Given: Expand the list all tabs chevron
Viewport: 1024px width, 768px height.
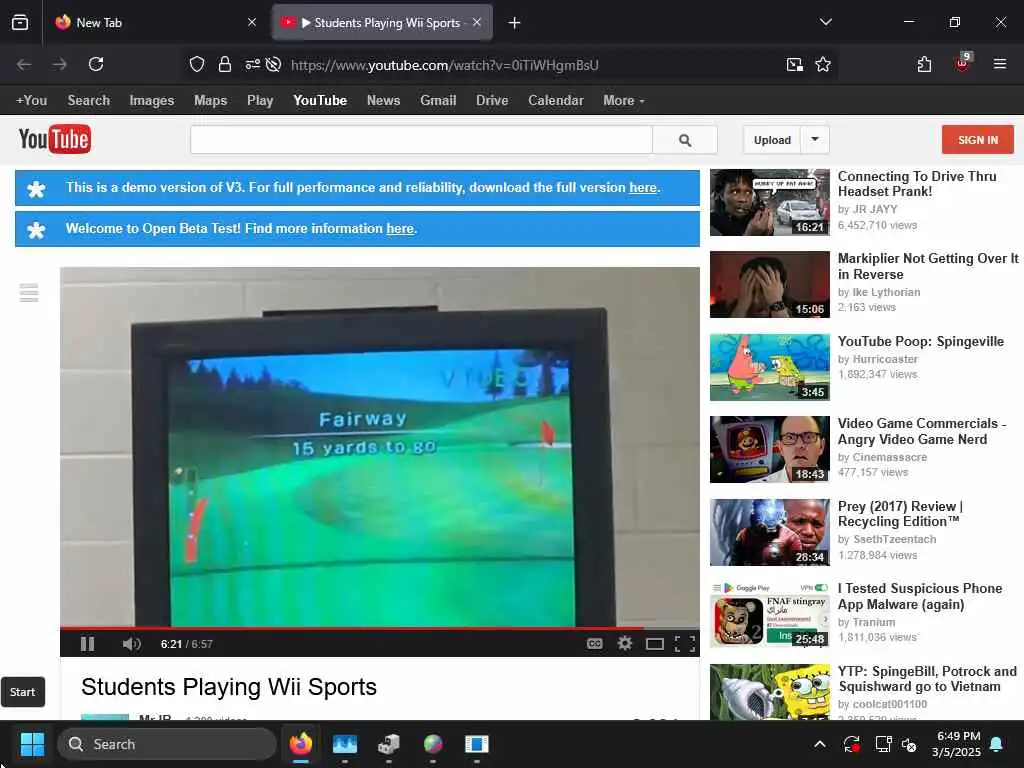Looking at the screenshot, I should (x=825, y=22).
